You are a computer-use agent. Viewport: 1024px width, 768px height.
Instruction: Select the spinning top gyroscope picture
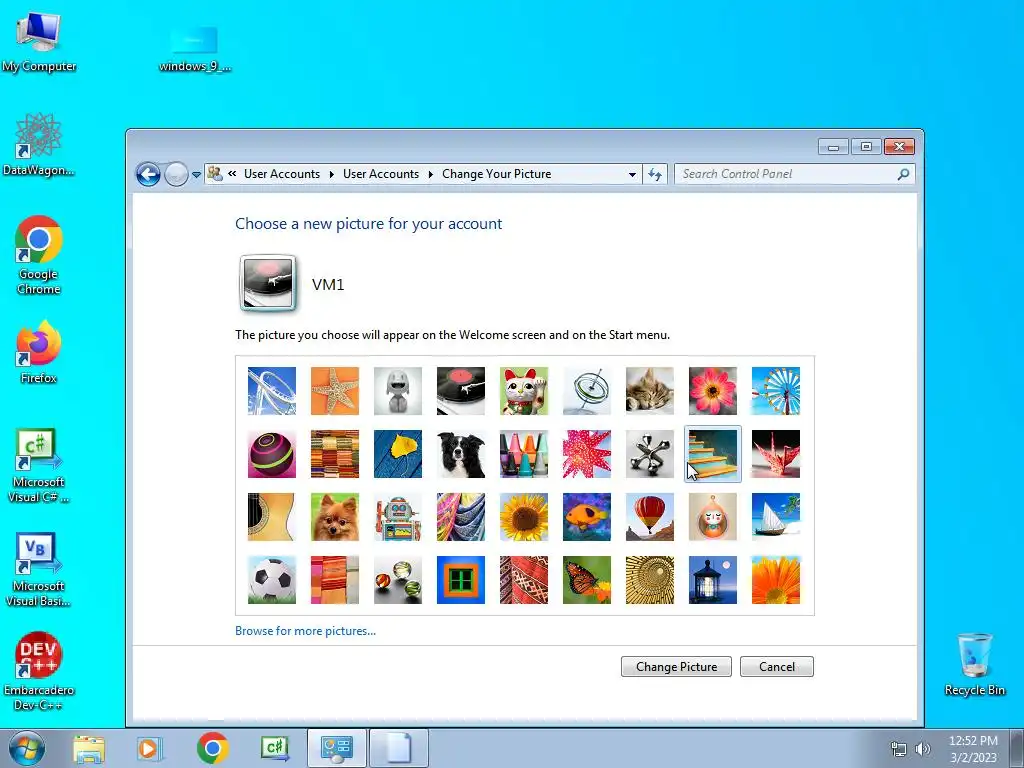(587, 391)
